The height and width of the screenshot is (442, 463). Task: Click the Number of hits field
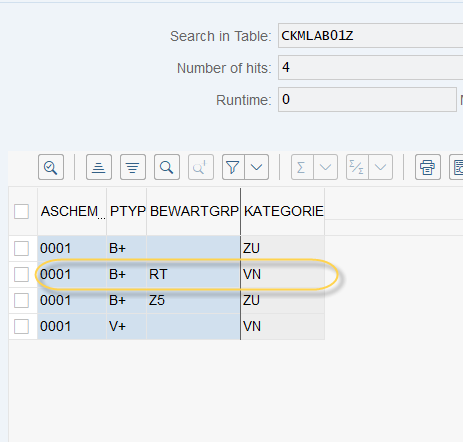pos(371,68)
